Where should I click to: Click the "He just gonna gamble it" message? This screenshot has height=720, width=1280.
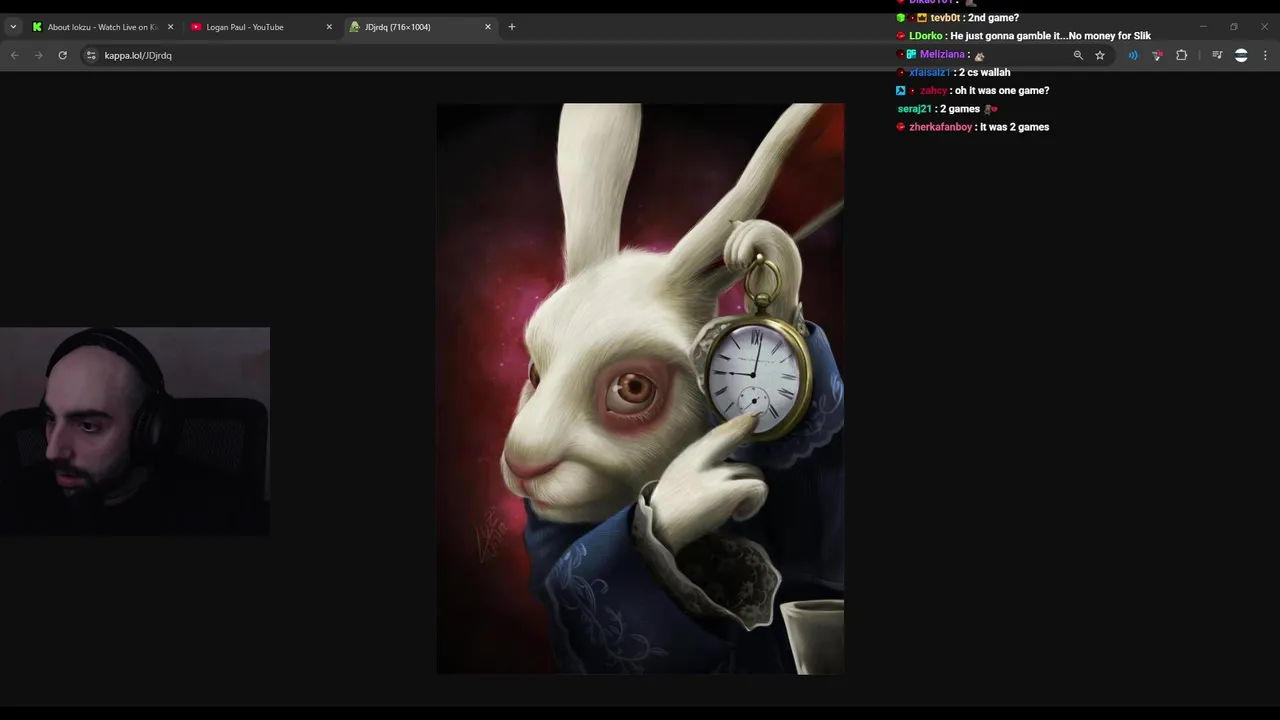tap(1051, 36)
